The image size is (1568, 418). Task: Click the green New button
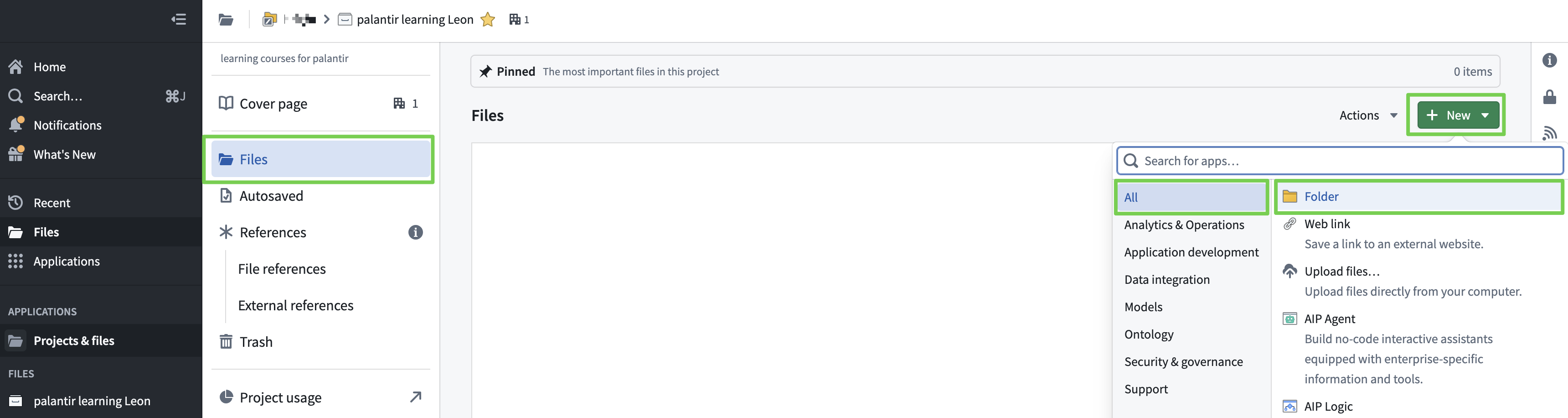1457,115
